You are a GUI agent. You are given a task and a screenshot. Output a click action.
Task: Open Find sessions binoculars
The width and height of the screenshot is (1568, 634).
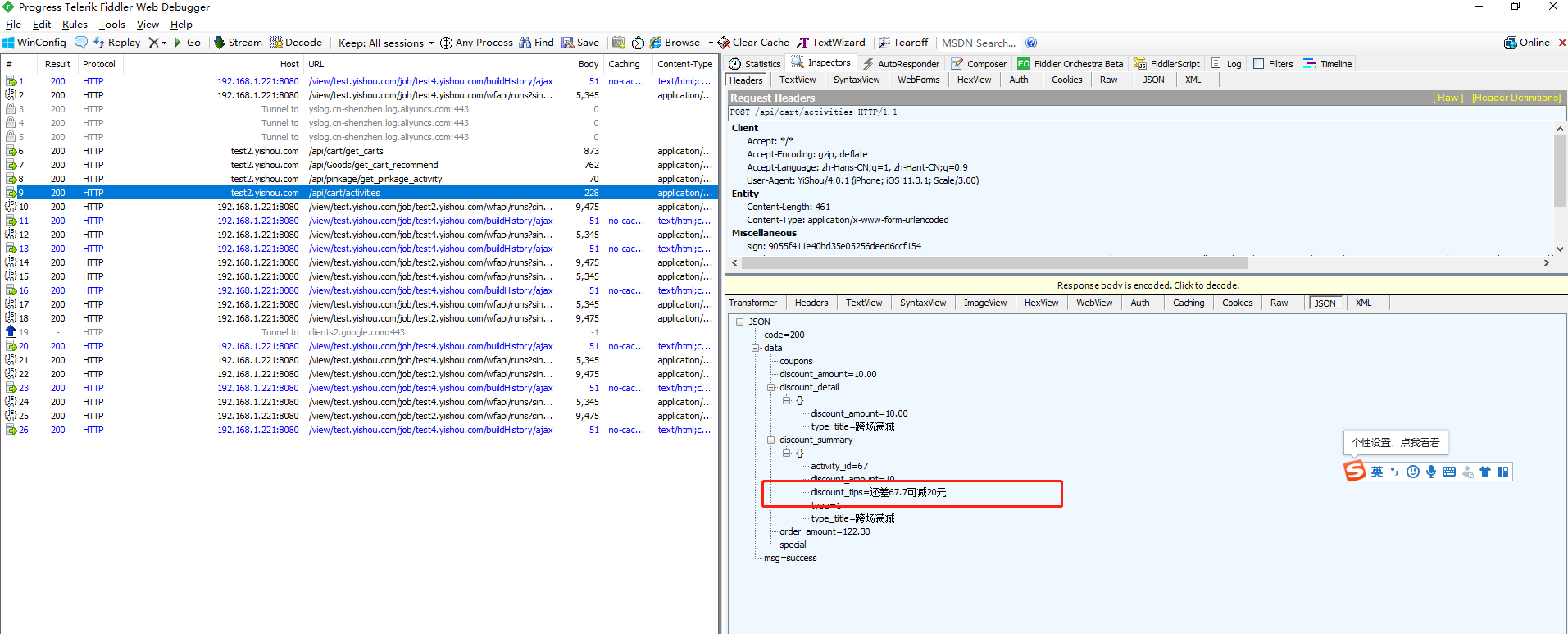[x=536, y=43]
